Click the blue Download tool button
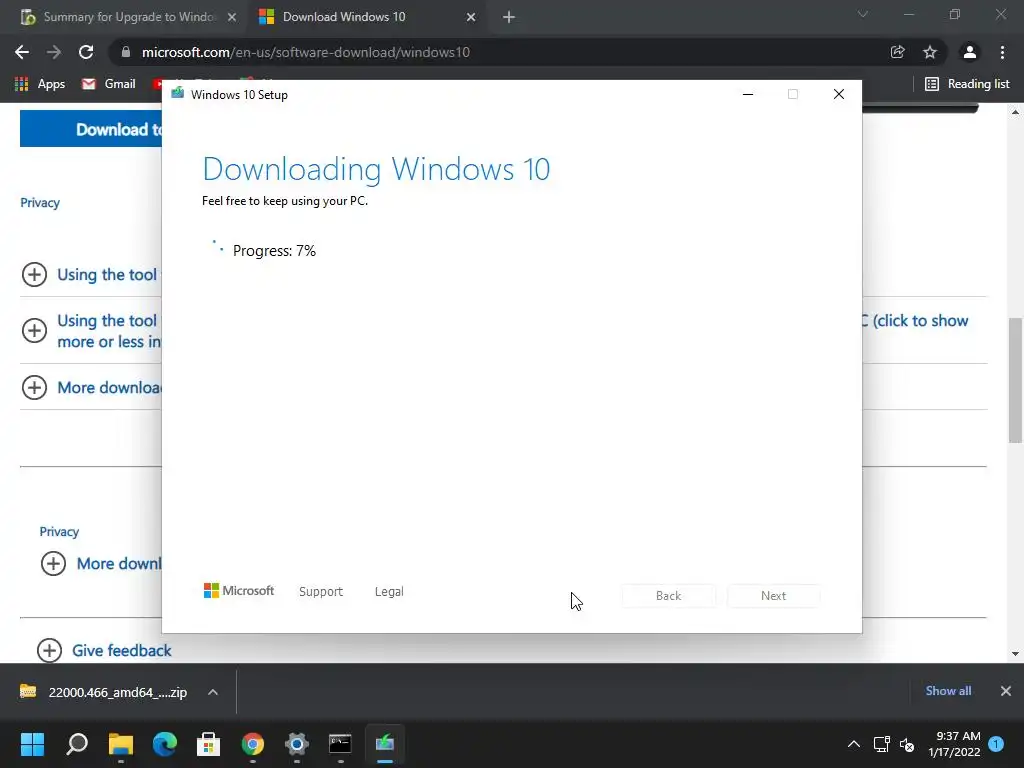Screen dimensions: 1024x768 91,129
